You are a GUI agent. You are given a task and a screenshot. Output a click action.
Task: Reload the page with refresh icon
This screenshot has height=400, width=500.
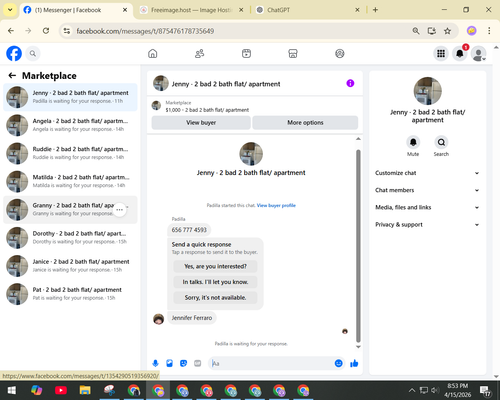point(46,31)
